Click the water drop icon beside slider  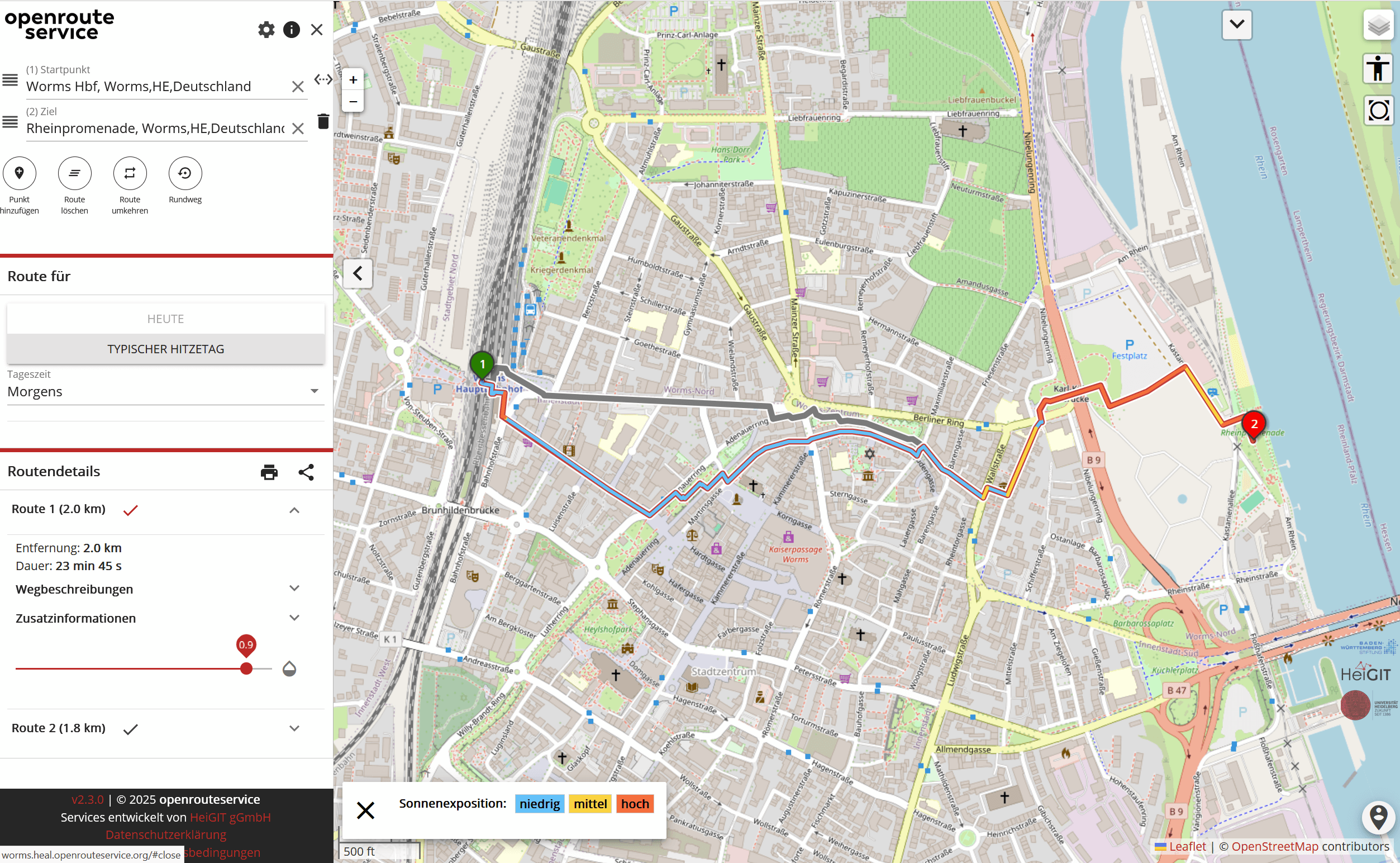[289, 668]
